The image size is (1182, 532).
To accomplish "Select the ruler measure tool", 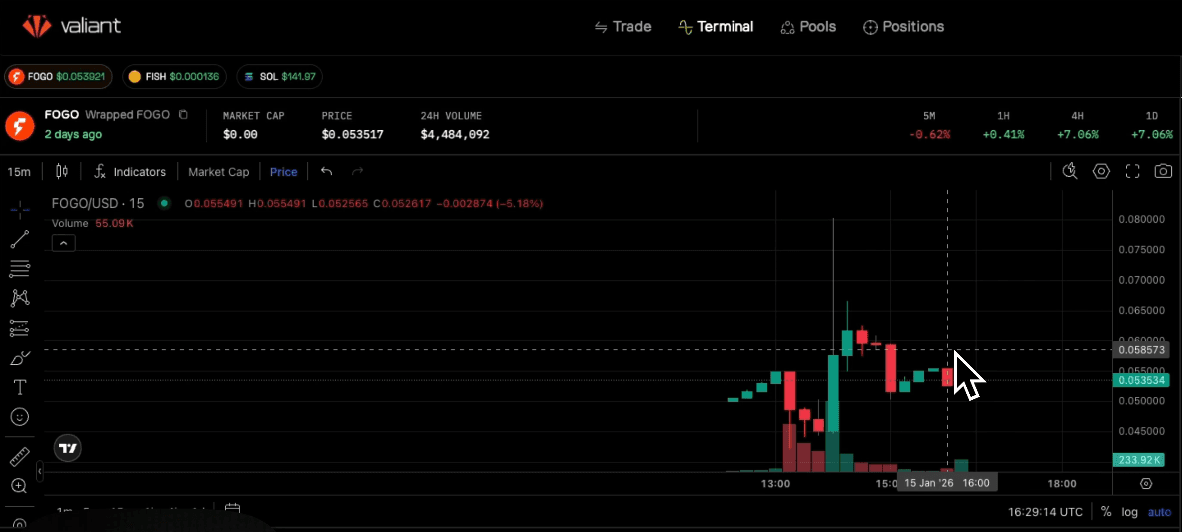I will click(20, 457).
